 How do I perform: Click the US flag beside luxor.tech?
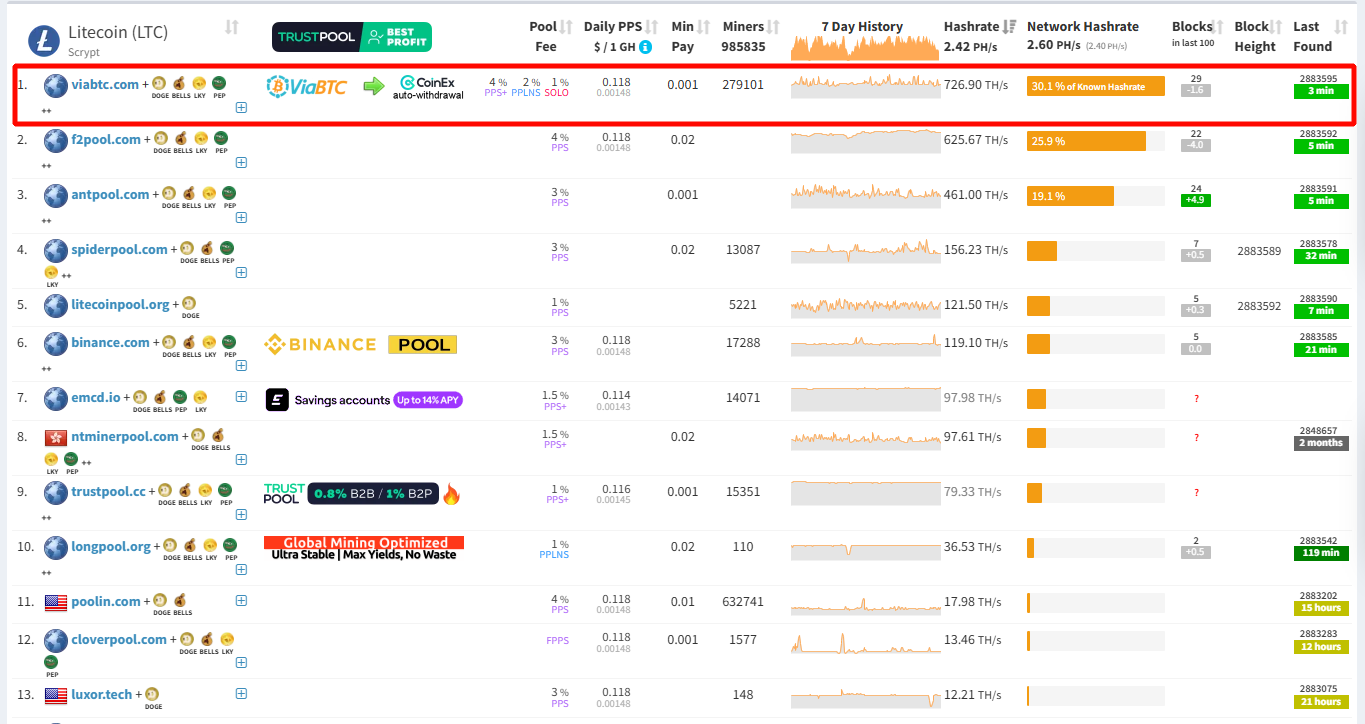[x=55, y=695]
